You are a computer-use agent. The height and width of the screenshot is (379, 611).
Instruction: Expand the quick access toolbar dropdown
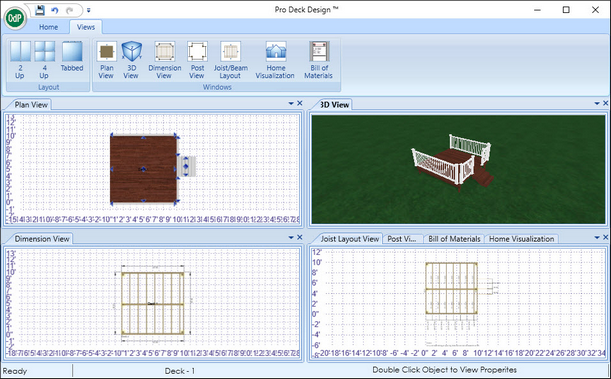pos(88,11)
